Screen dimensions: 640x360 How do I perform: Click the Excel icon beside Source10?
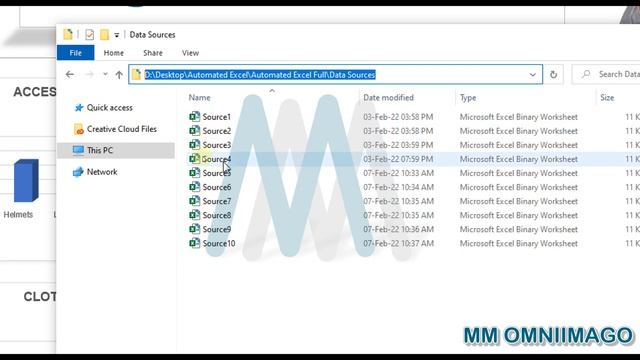(x=194, y=243)
